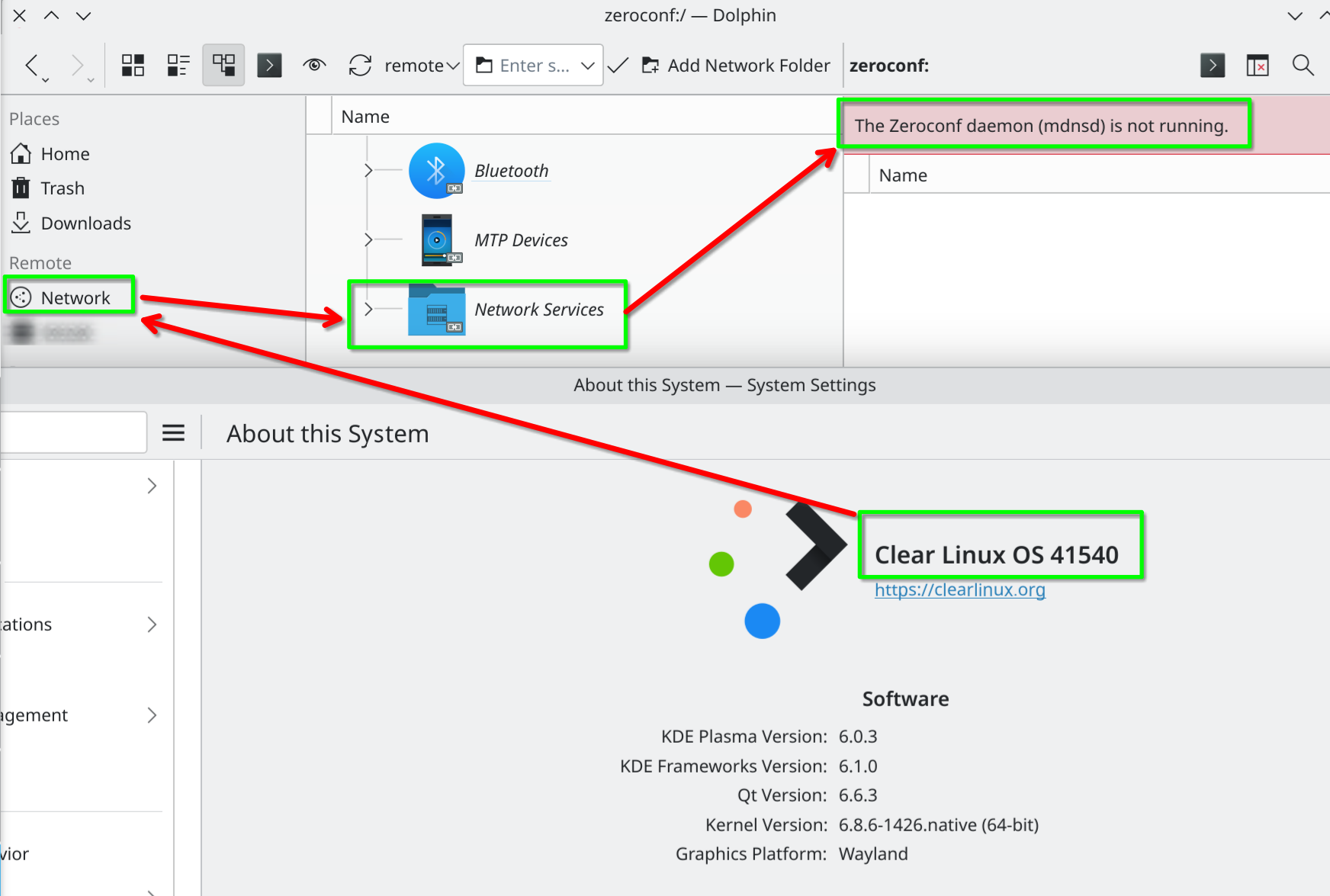Open the remote location dropdown
This screenshot has width=1330, height=896.
422,66
